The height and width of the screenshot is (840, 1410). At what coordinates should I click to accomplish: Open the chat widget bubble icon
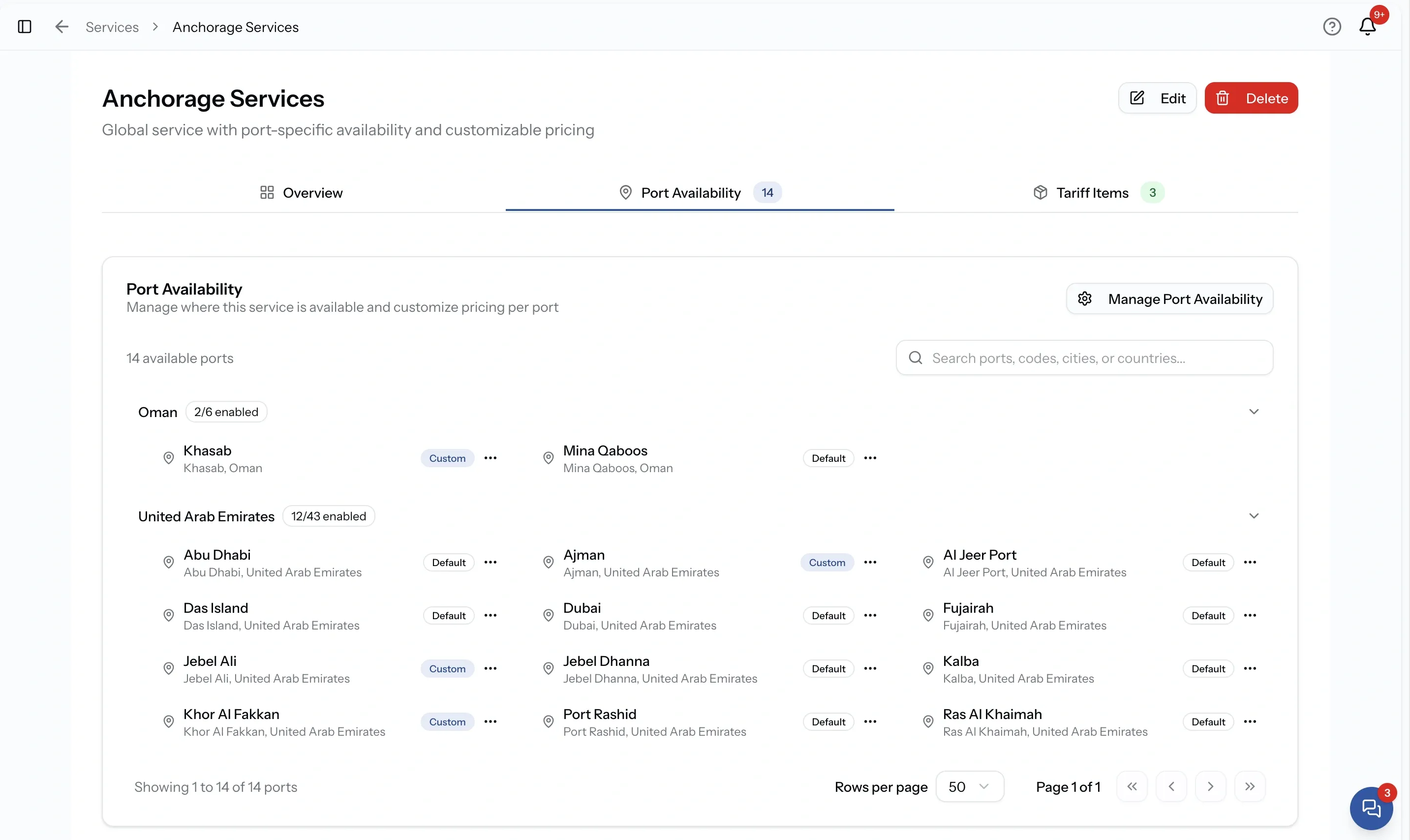pos(1371,808)
